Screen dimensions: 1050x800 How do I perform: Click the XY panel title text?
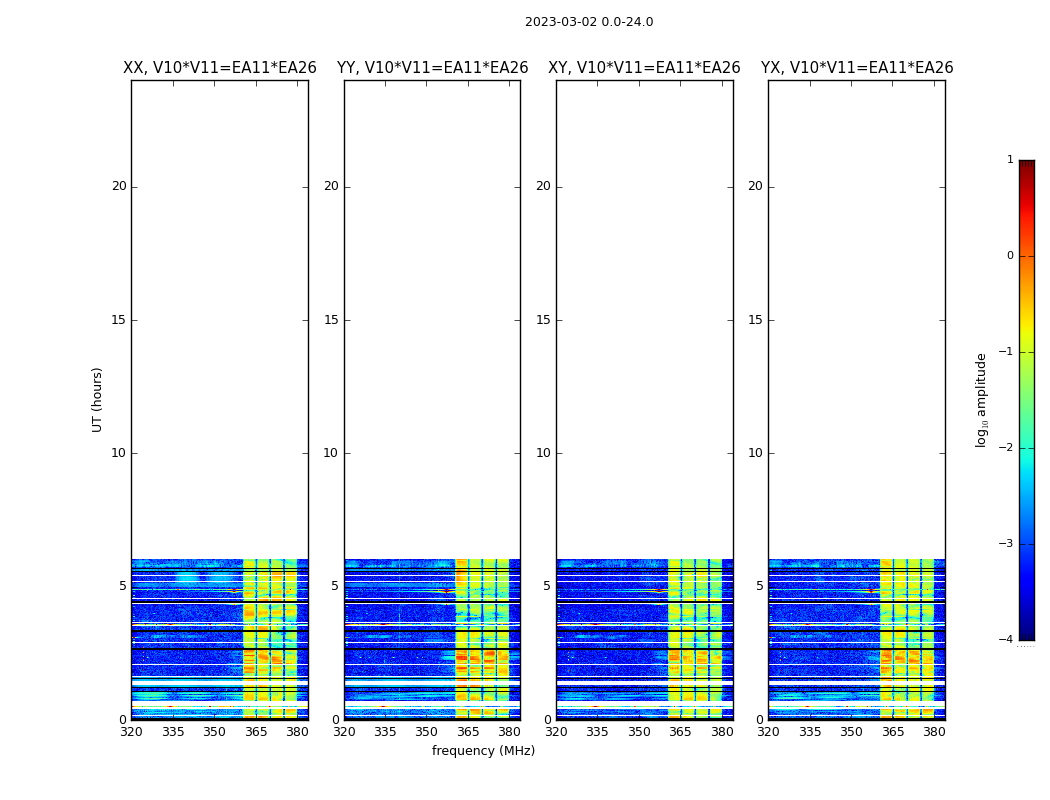coord(644,68)
